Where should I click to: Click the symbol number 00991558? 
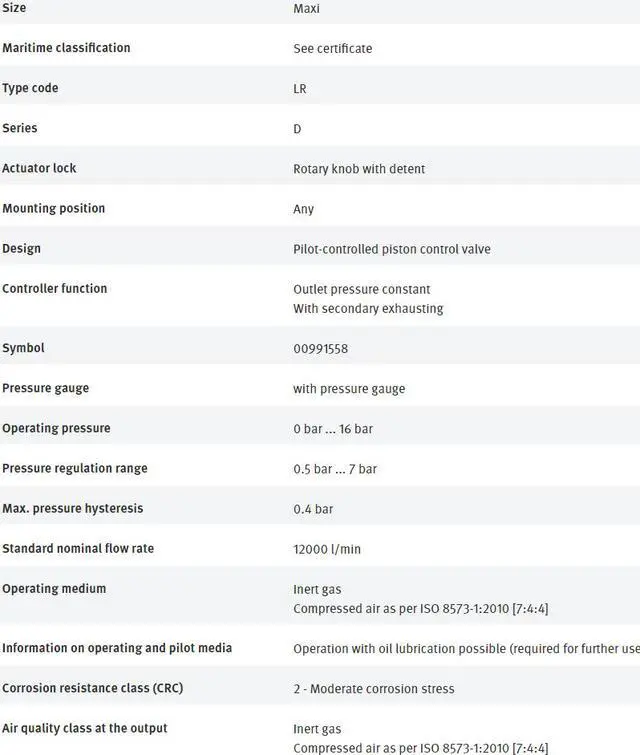point(320,349)
